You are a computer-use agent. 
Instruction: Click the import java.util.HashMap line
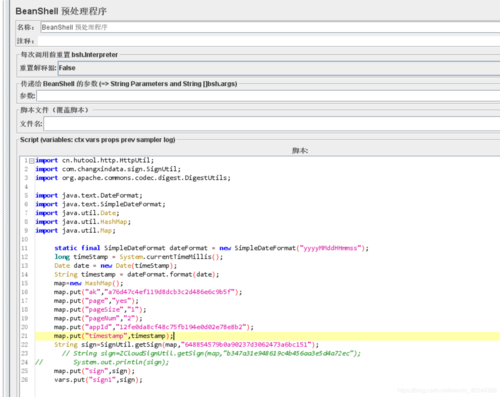pyautogui.click(x=83, y=222)
